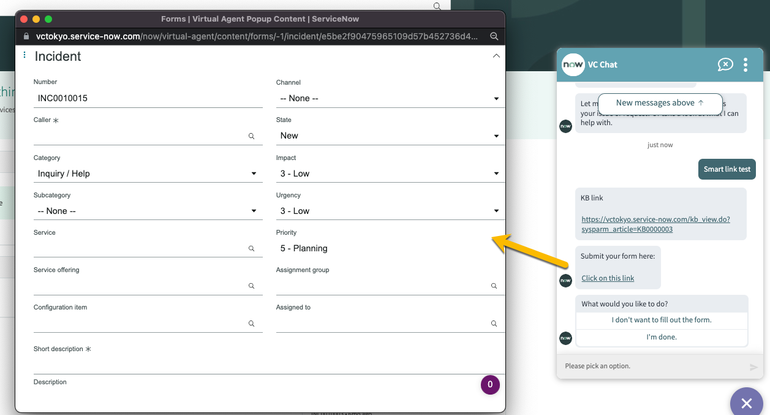770x415 pixels.
Task: Open Configuration item lookup search icon
Action: click(251, 324)
